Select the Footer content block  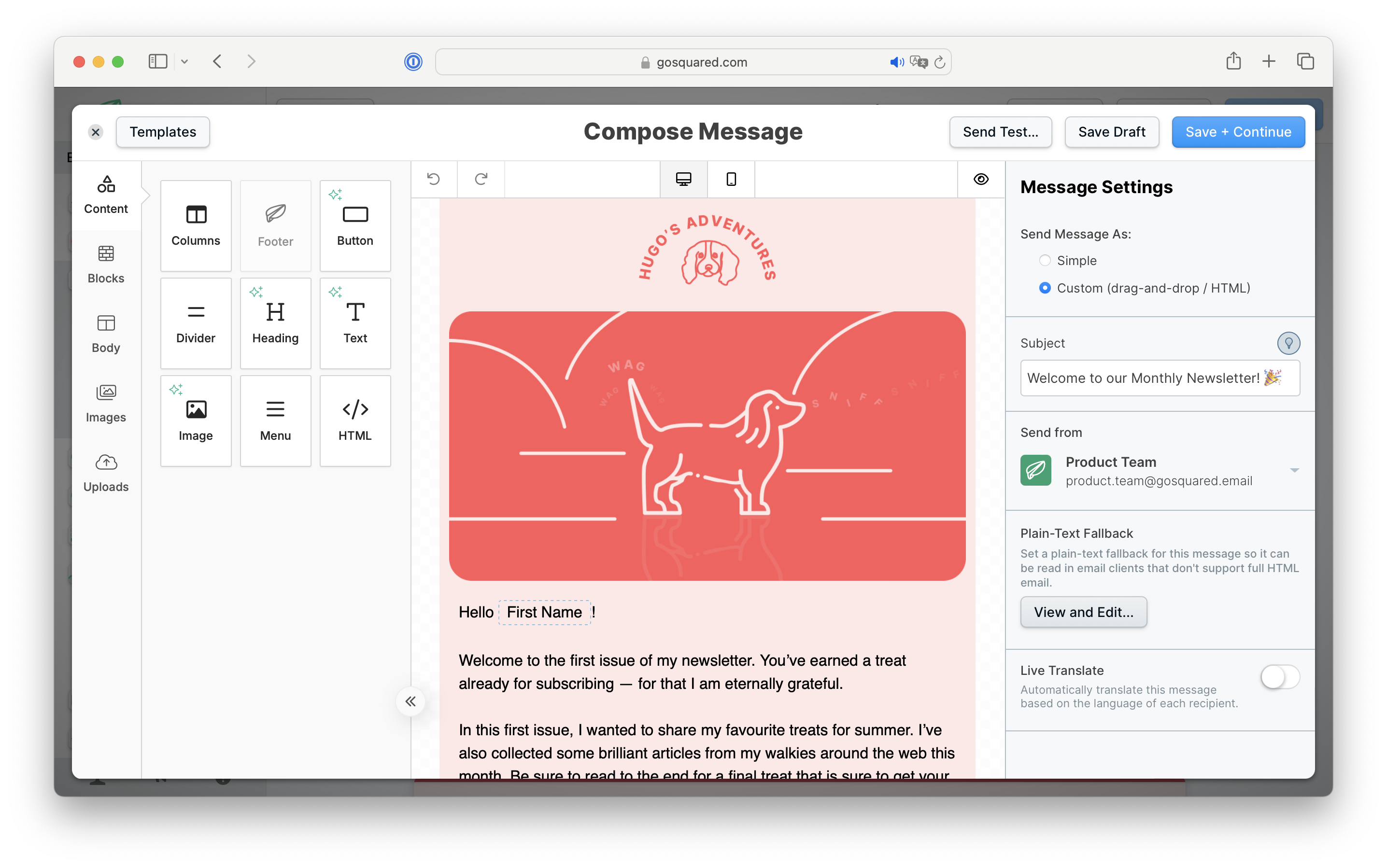275,225
